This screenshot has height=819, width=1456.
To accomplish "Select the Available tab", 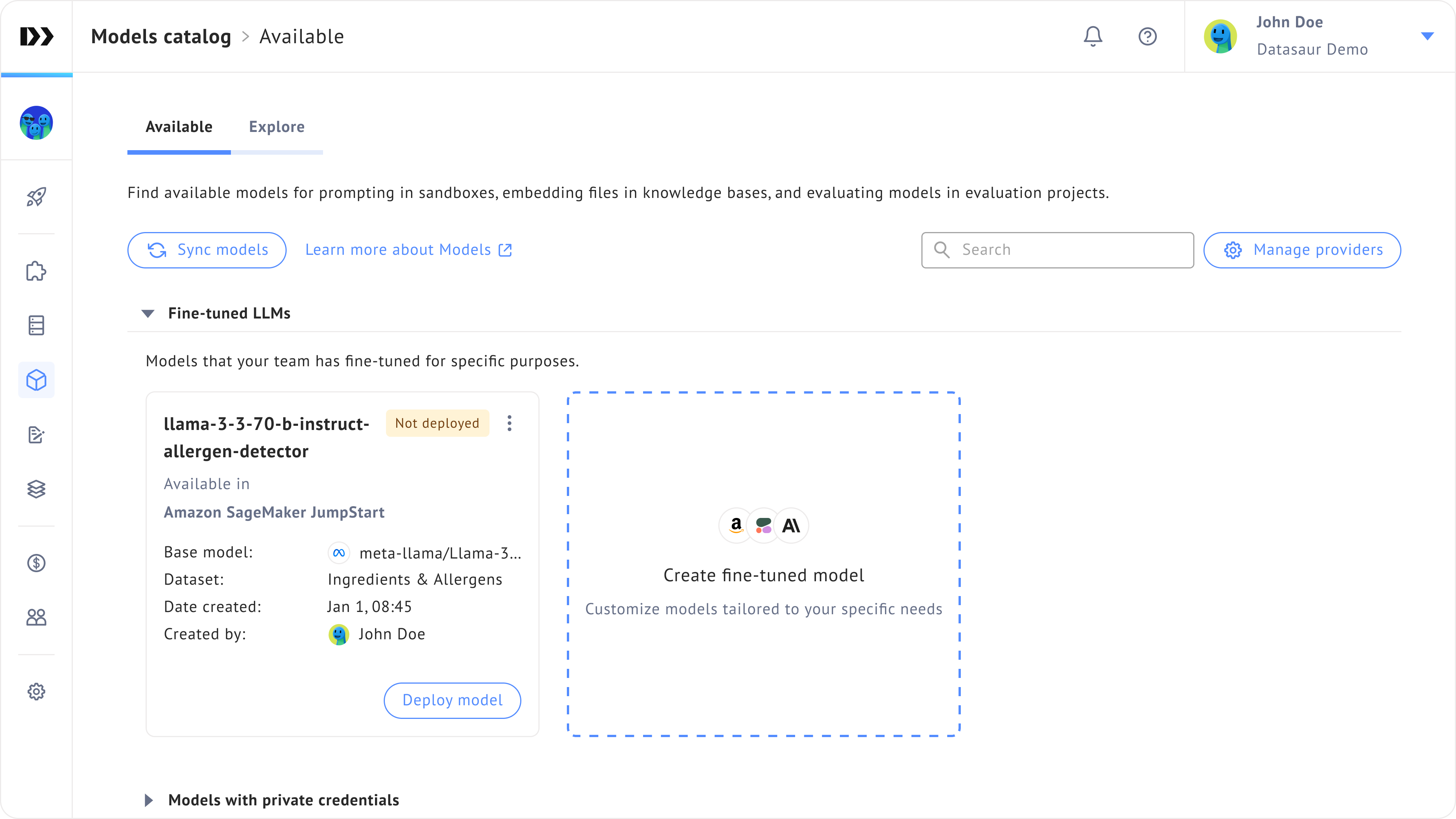I will click(x=179, y=127).
